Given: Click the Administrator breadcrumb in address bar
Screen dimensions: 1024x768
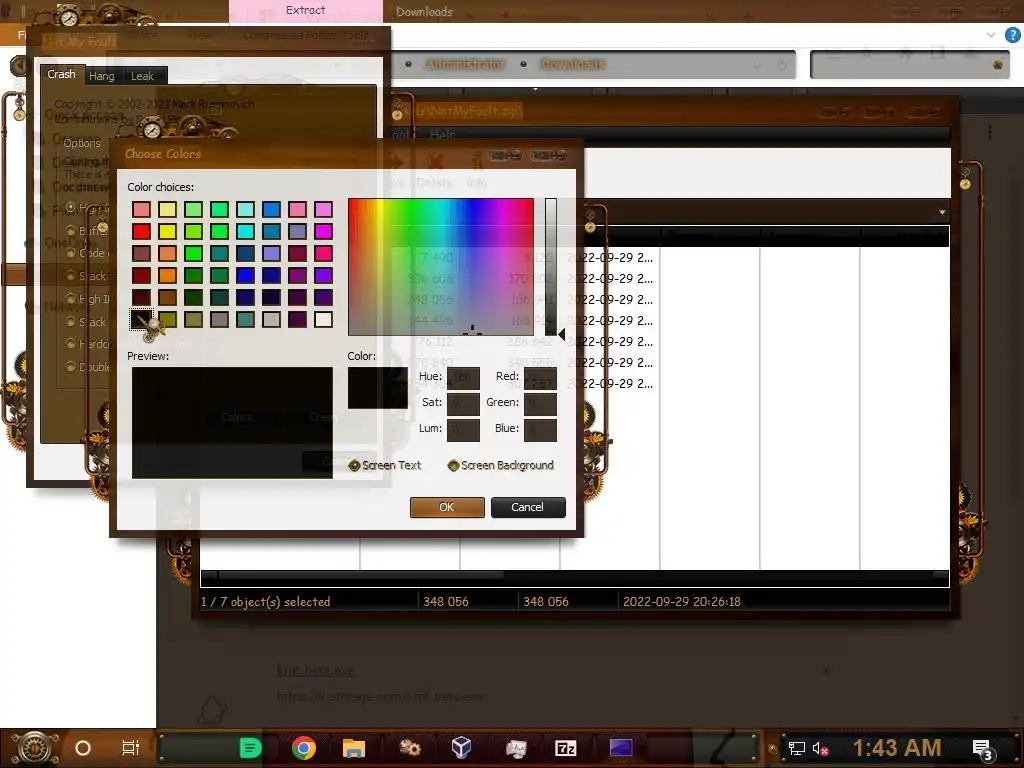Looking at the screenshot, I should [x=464, y=64].
